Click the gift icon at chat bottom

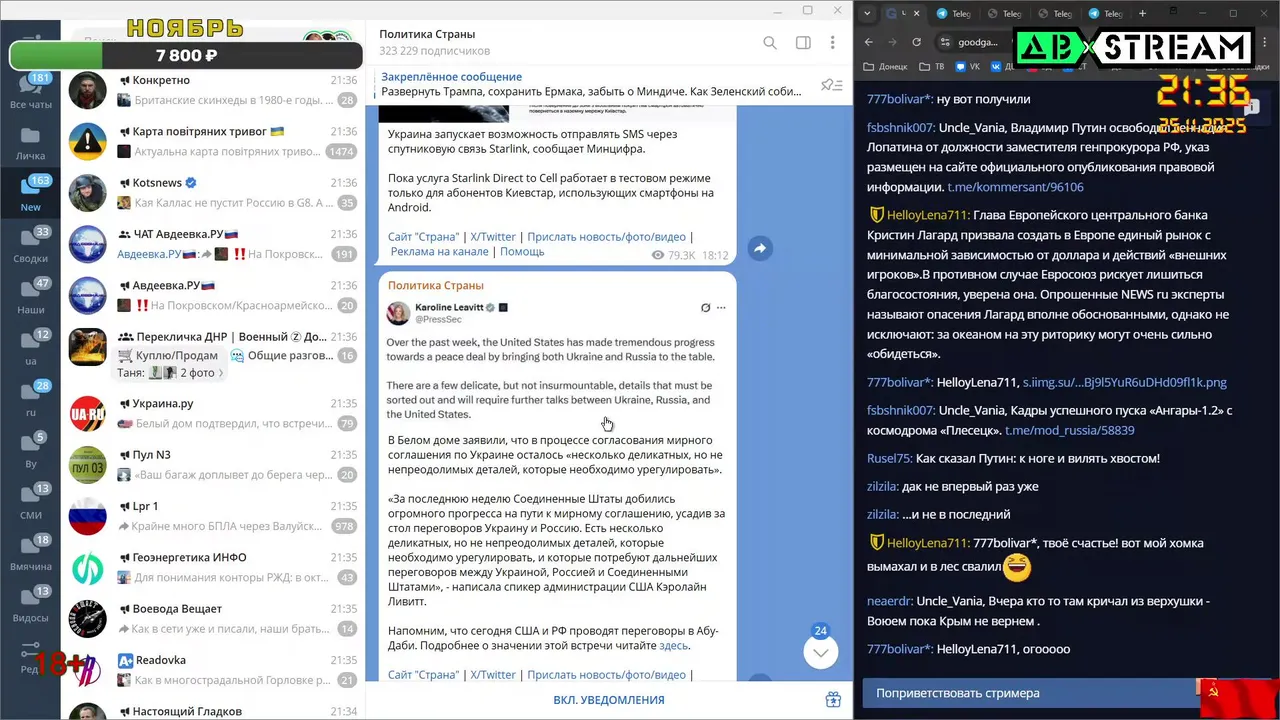[x=833, y=700]
